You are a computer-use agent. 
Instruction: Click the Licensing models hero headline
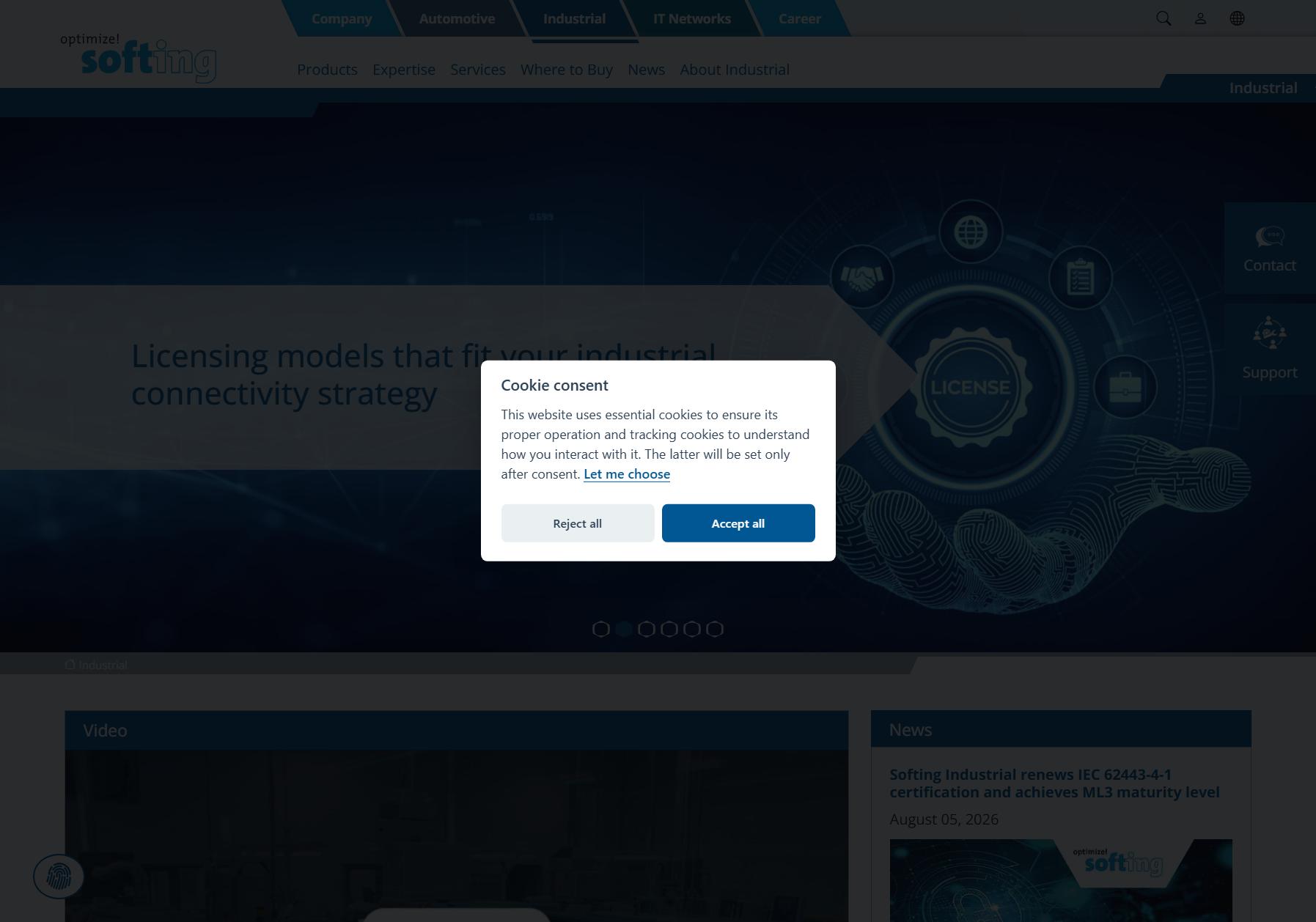point(424,375)
